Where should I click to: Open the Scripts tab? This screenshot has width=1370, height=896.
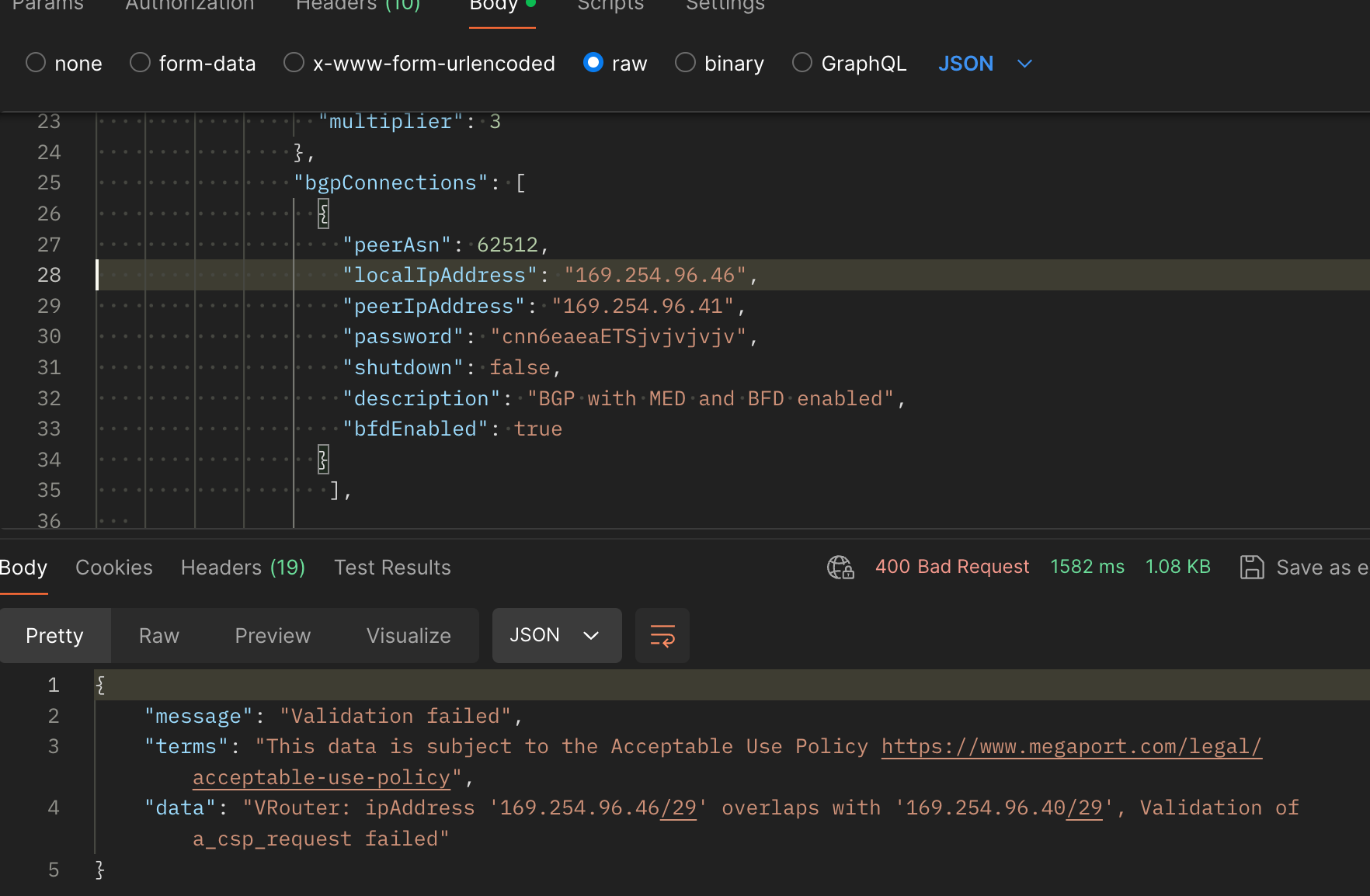click(x=610, y=5)
